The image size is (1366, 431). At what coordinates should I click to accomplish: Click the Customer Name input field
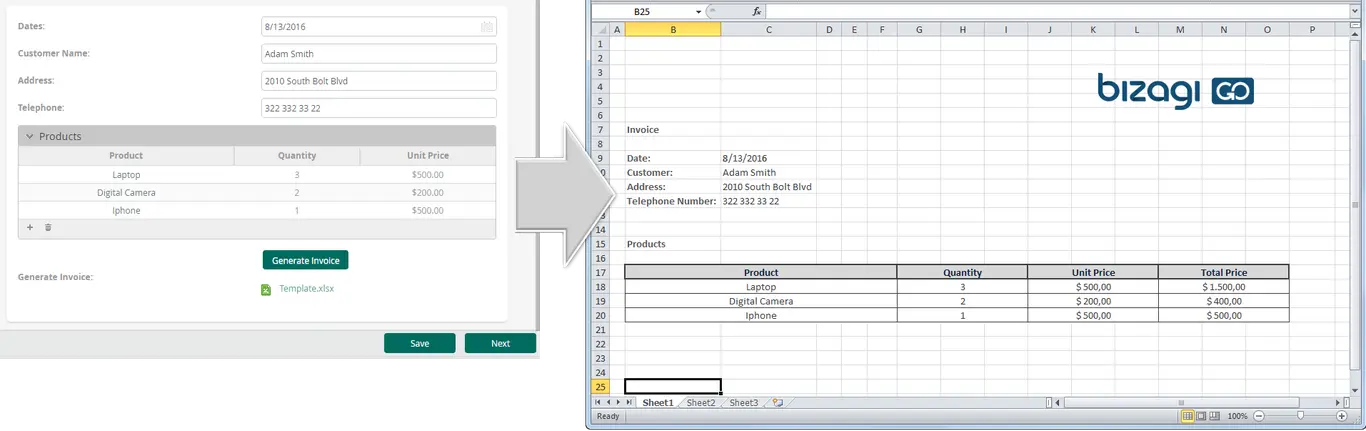pos(379,54)
